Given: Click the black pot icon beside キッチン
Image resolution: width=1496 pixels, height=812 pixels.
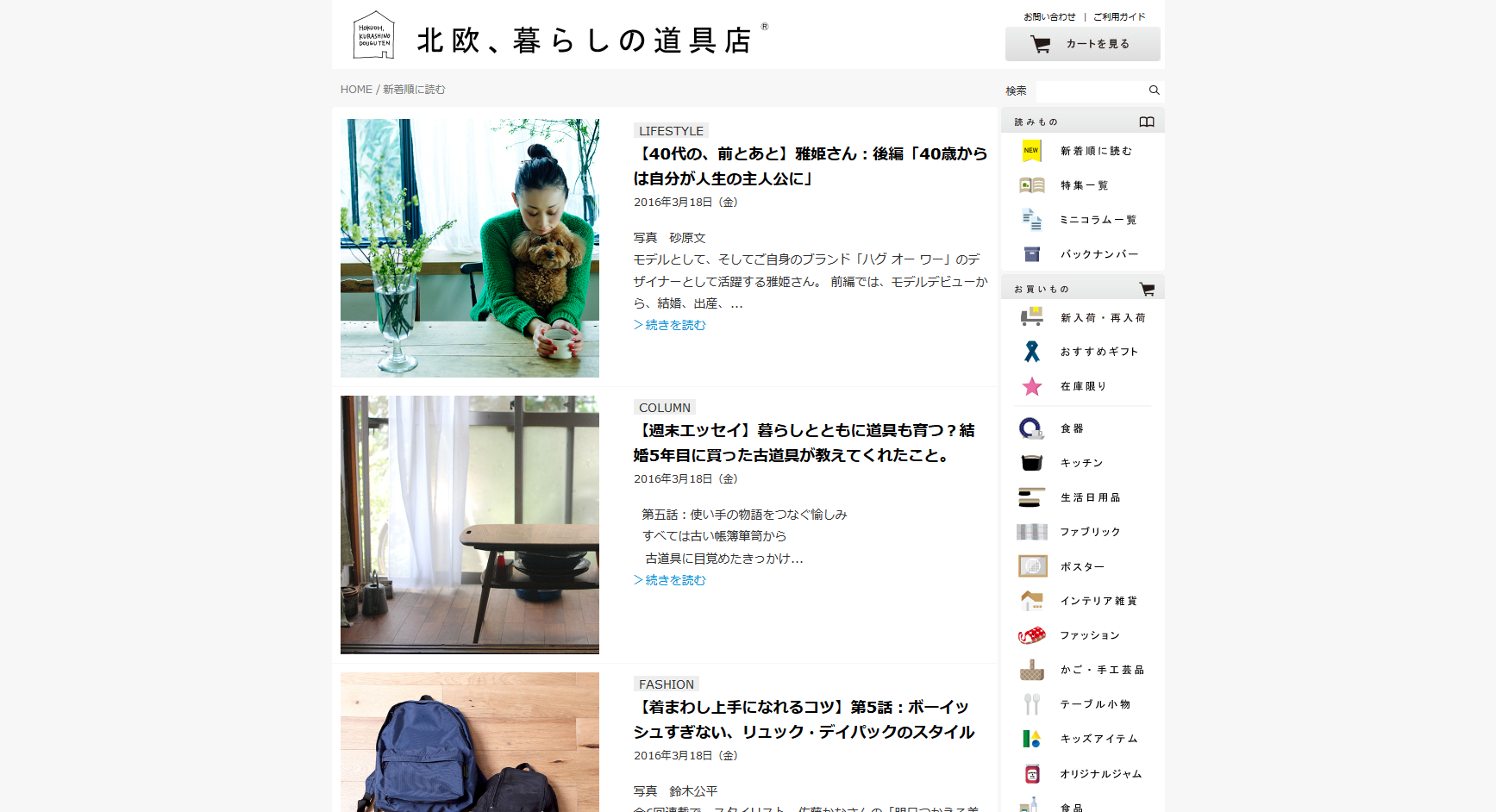Looking at the screenshot, I should pyautogui.click(x=1031, y=463).
